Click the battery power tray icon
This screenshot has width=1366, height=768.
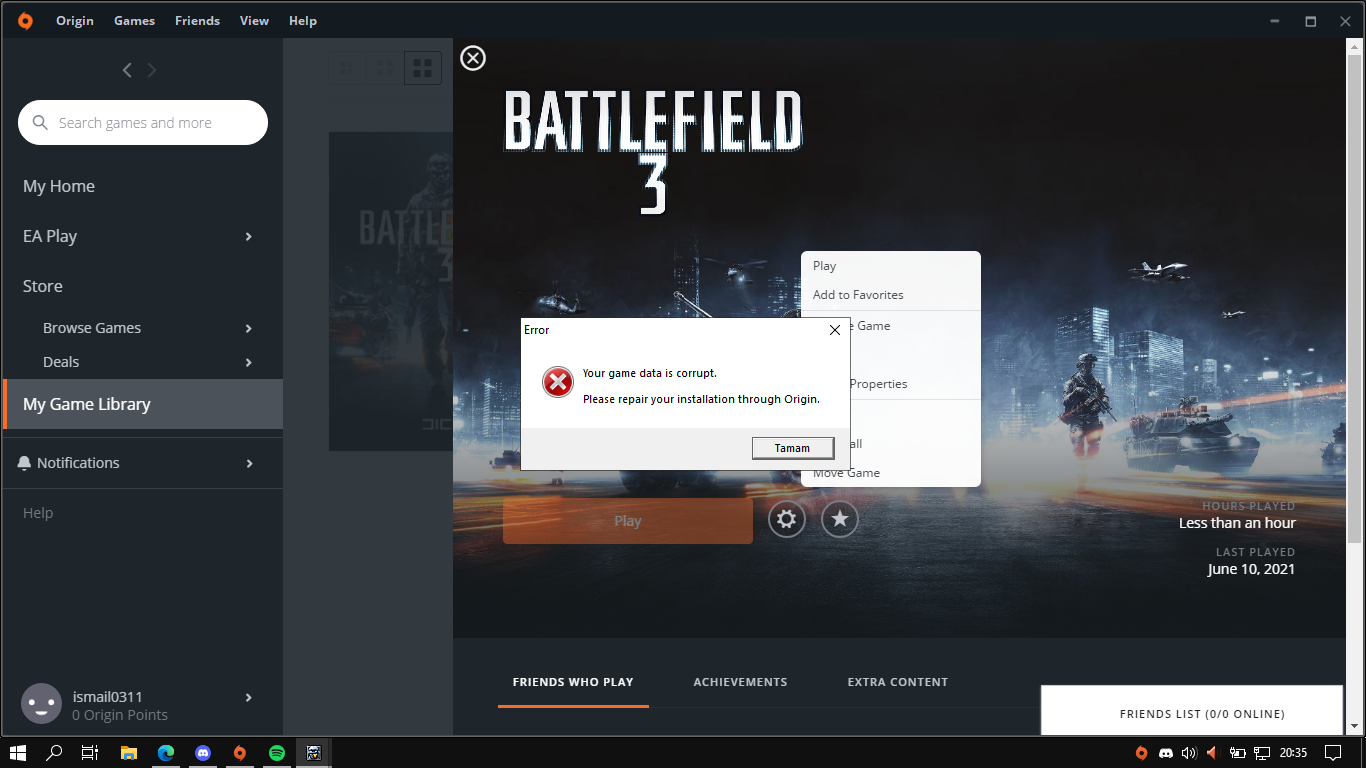[1237, 753]
